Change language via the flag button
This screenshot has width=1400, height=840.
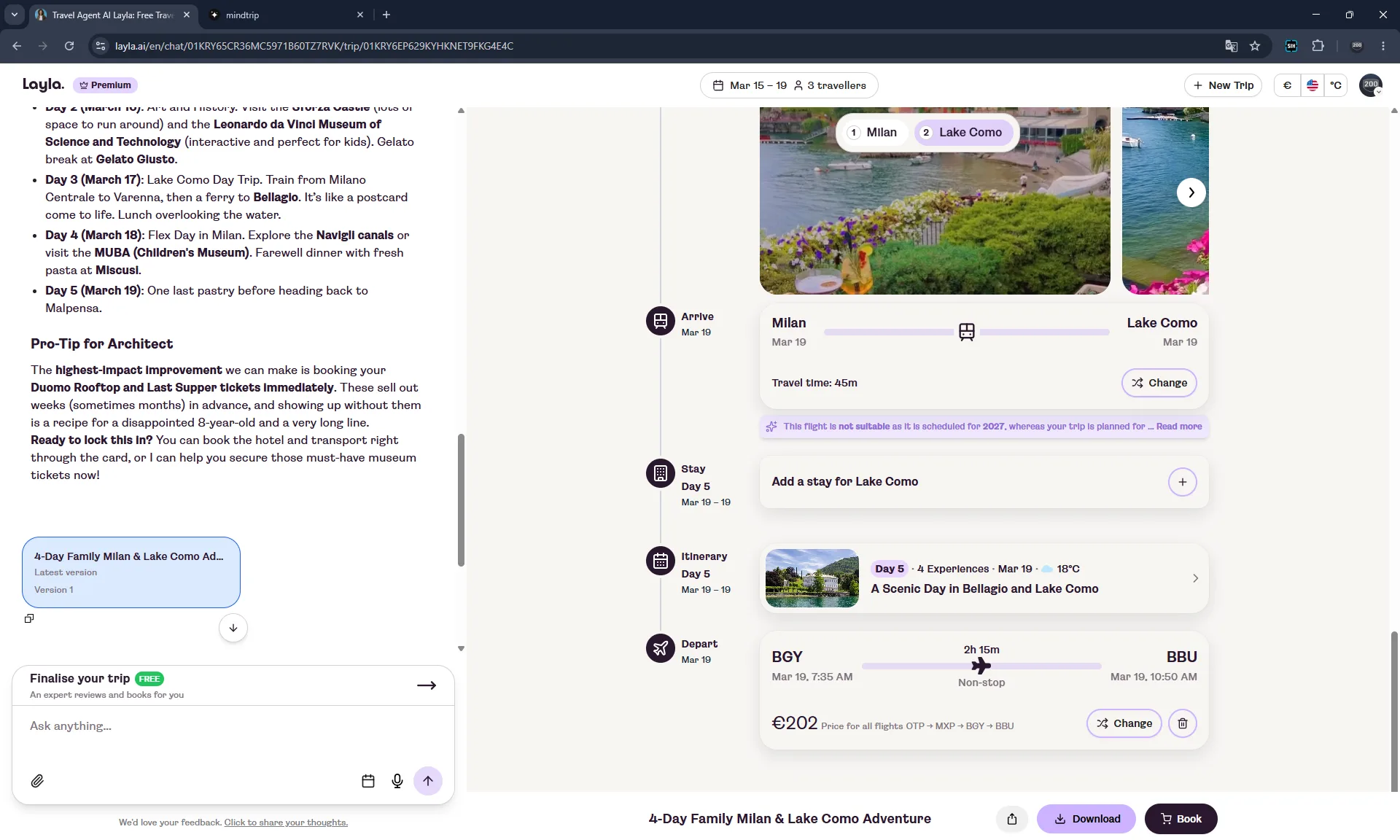pyautogui.click(x=1312, y=85)
